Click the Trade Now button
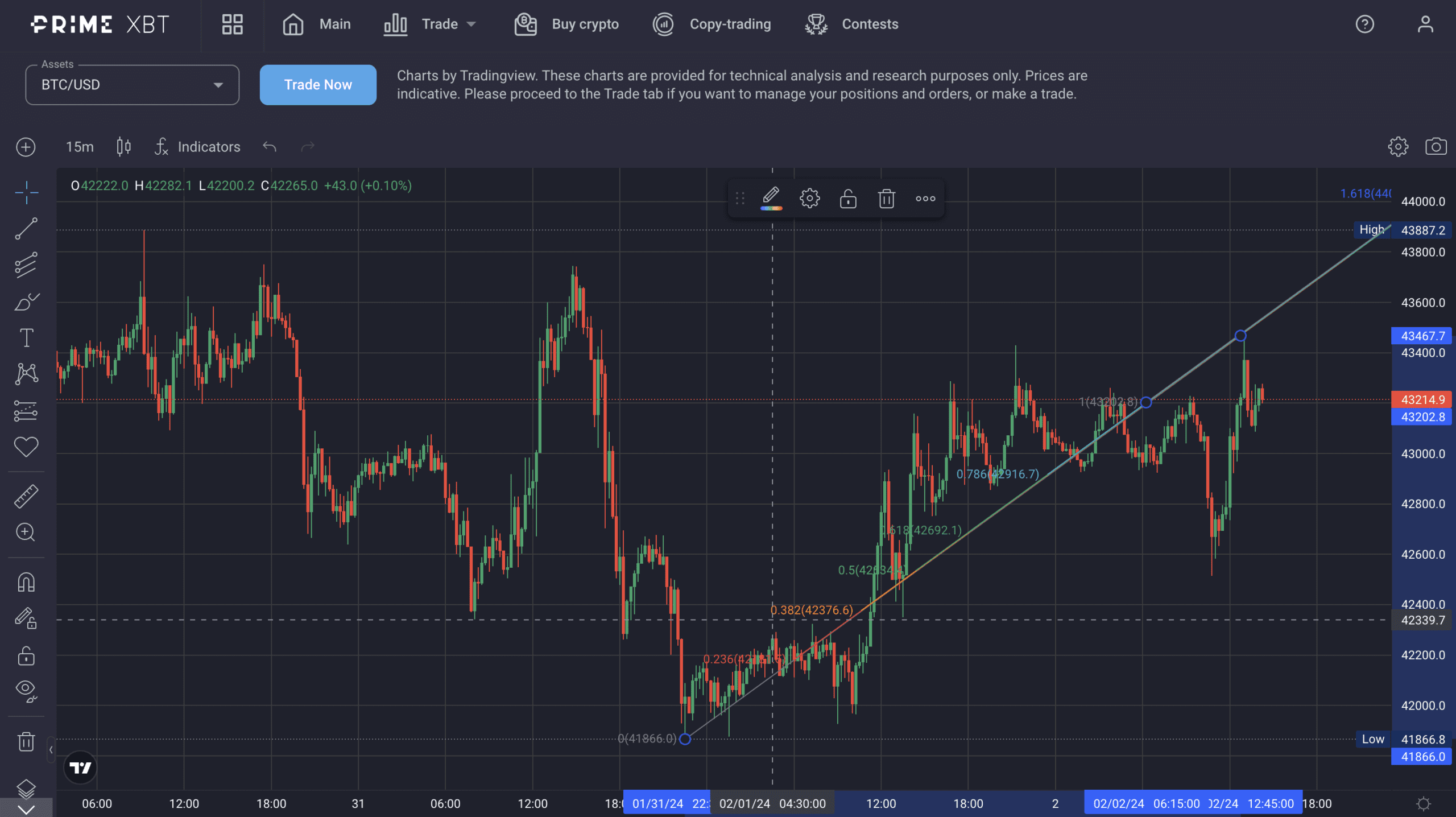The height and width of the screenshot is (817, 1456). click(x=318, y=84)
